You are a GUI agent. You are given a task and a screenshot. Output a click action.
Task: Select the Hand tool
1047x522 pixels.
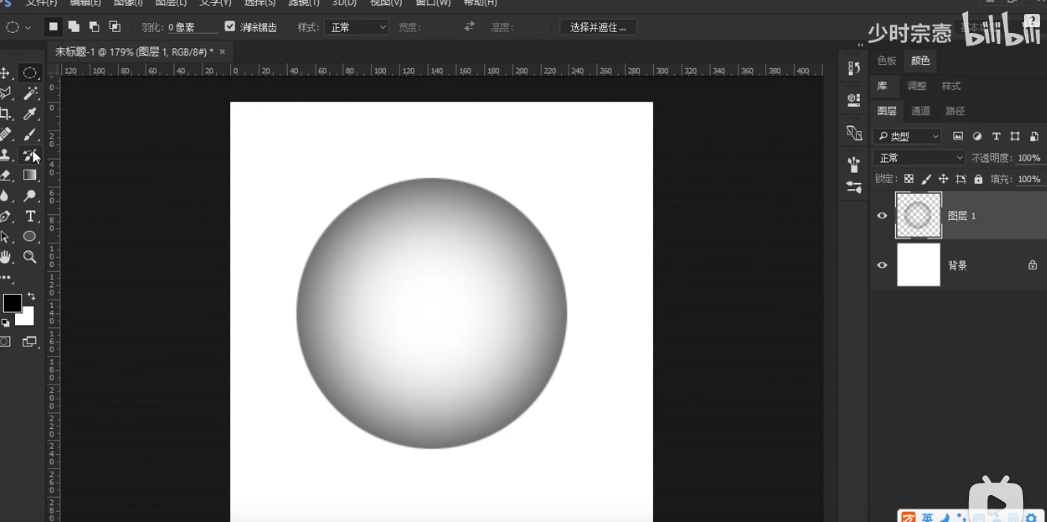(x=5, y=257)
